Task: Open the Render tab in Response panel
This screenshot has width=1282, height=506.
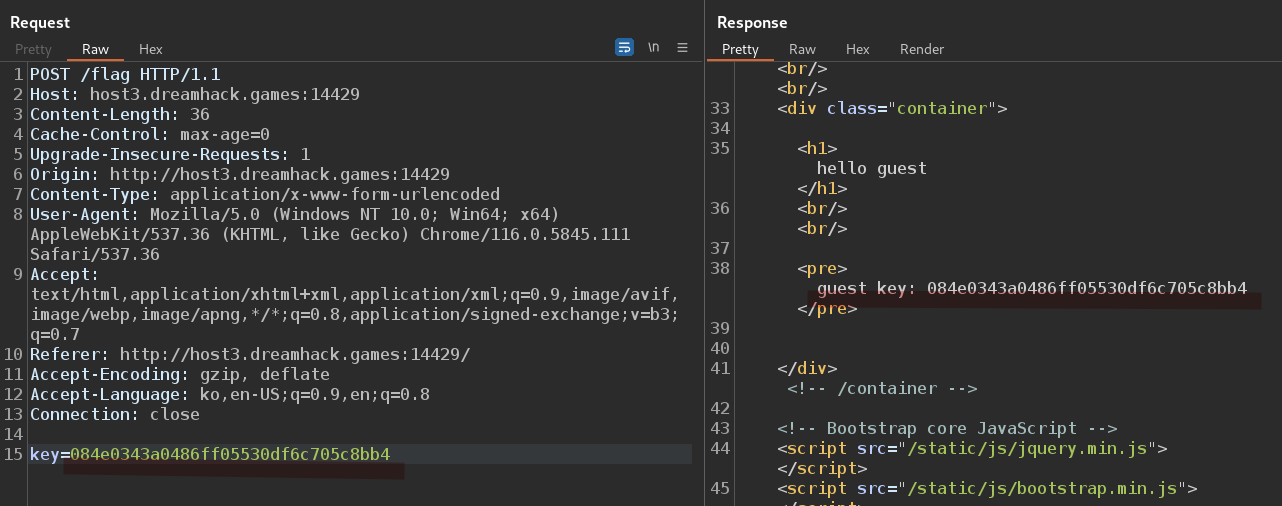Action: 922,49
